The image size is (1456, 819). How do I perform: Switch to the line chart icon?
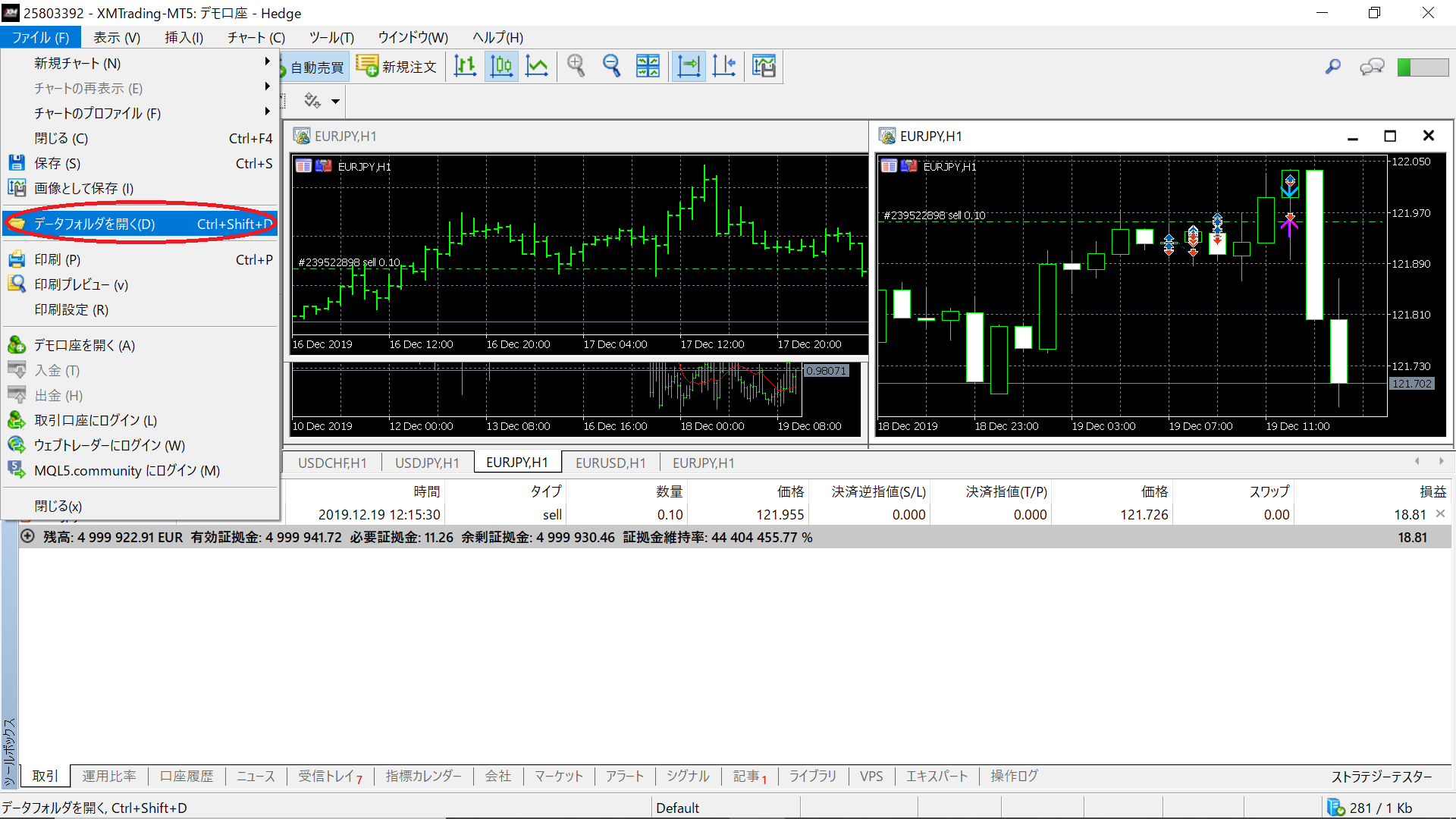click(x=537, y=67)
